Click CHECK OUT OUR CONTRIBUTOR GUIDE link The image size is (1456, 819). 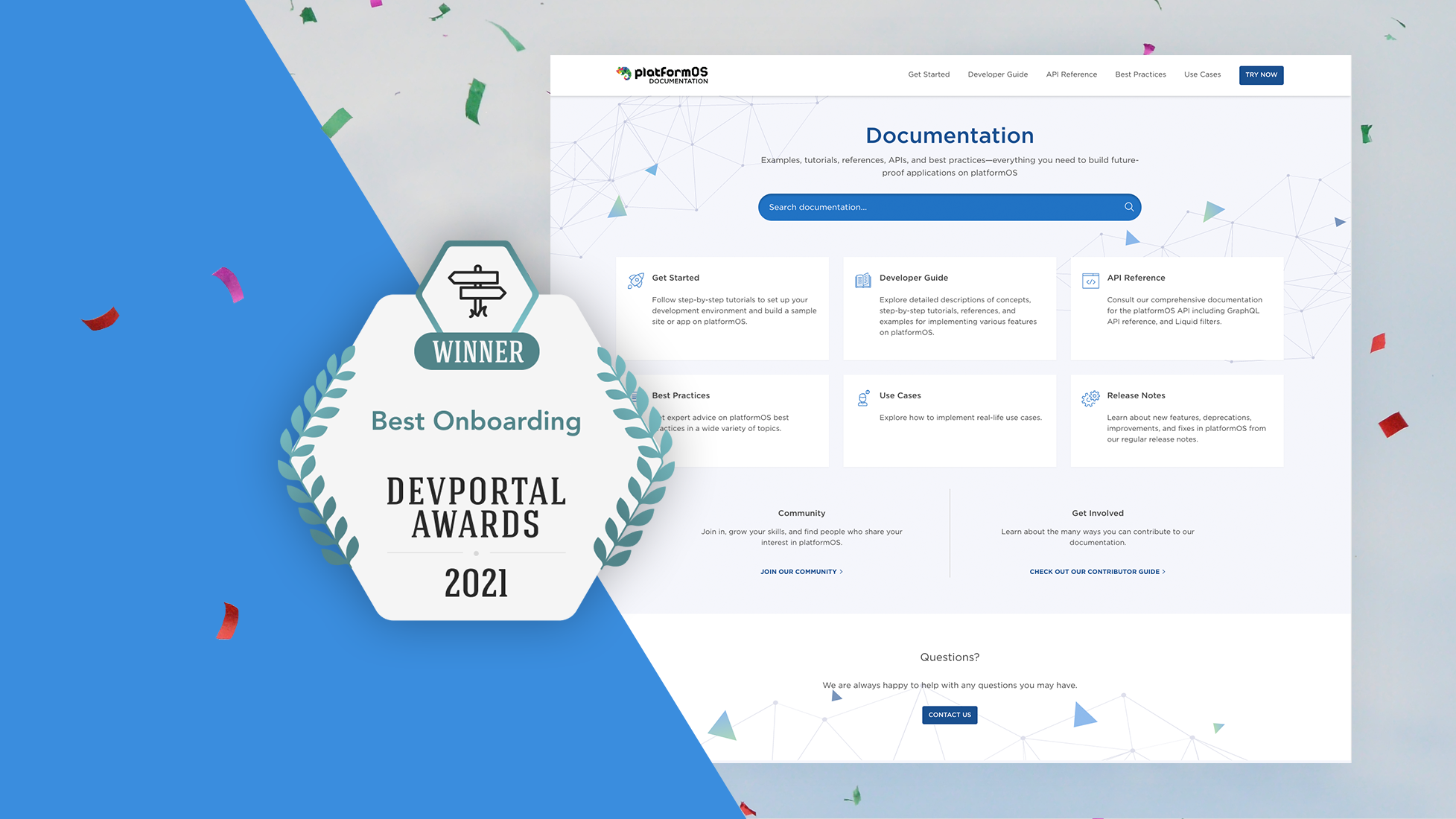click(1097, 572)
